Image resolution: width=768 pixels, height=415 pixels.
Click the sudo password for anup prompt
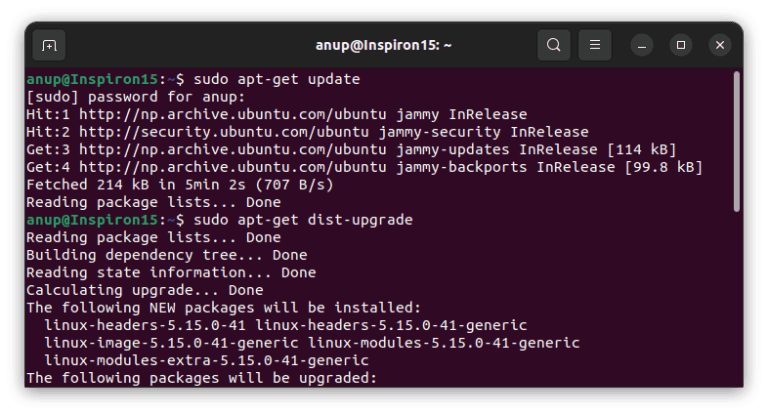coord(136,97)
